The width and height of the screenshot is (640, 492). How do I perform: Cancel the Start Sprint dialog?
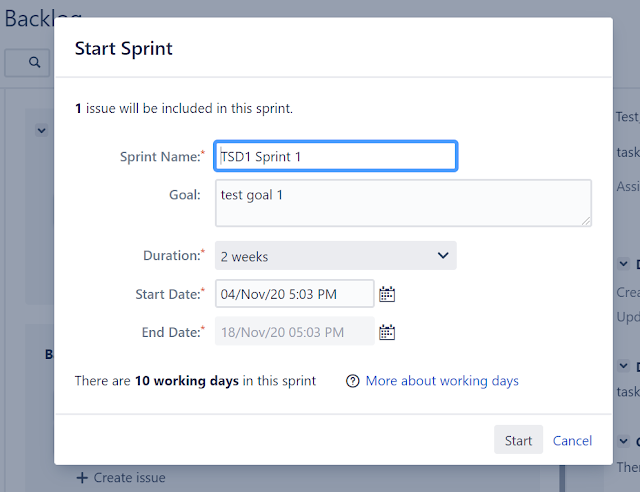572,441
